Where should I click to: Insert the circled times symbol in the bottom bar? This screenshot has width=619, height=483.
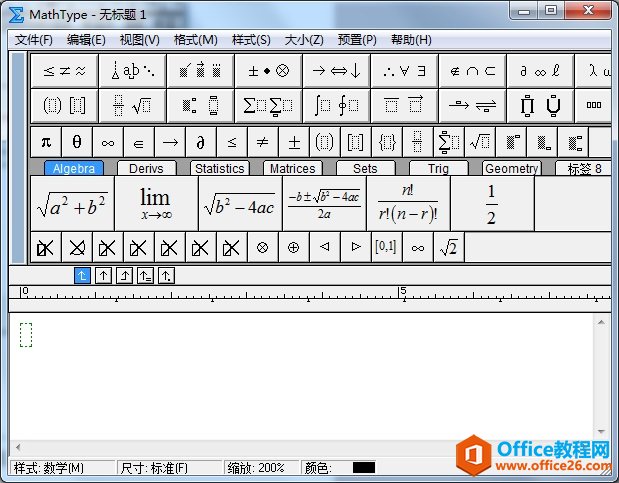click(x=263, y=247)
